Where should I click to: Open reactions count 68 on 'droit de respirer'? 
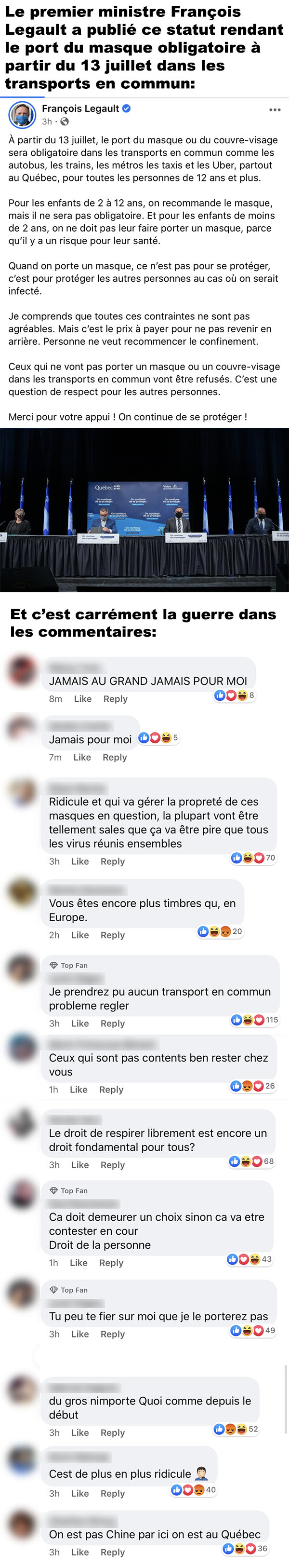point(251,1161)
